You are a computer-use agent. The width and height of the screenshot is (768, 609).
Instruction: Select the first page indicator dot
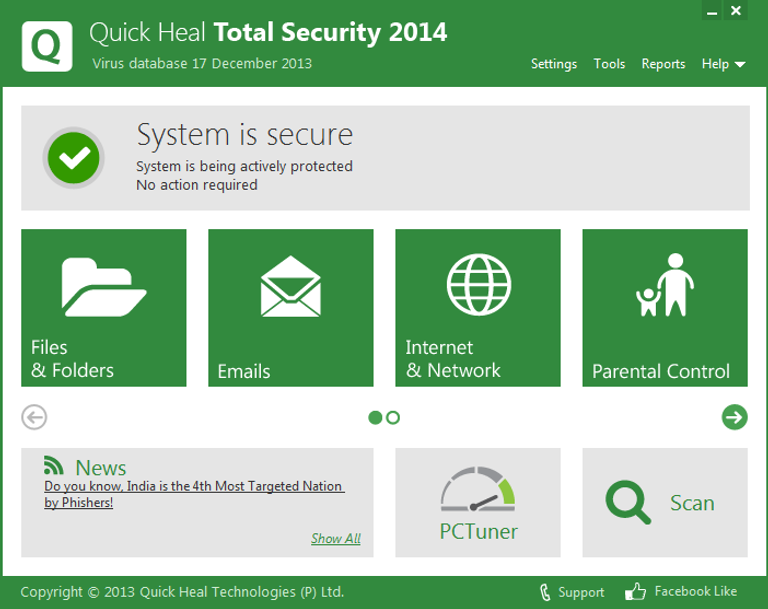[x=375, y=417]
